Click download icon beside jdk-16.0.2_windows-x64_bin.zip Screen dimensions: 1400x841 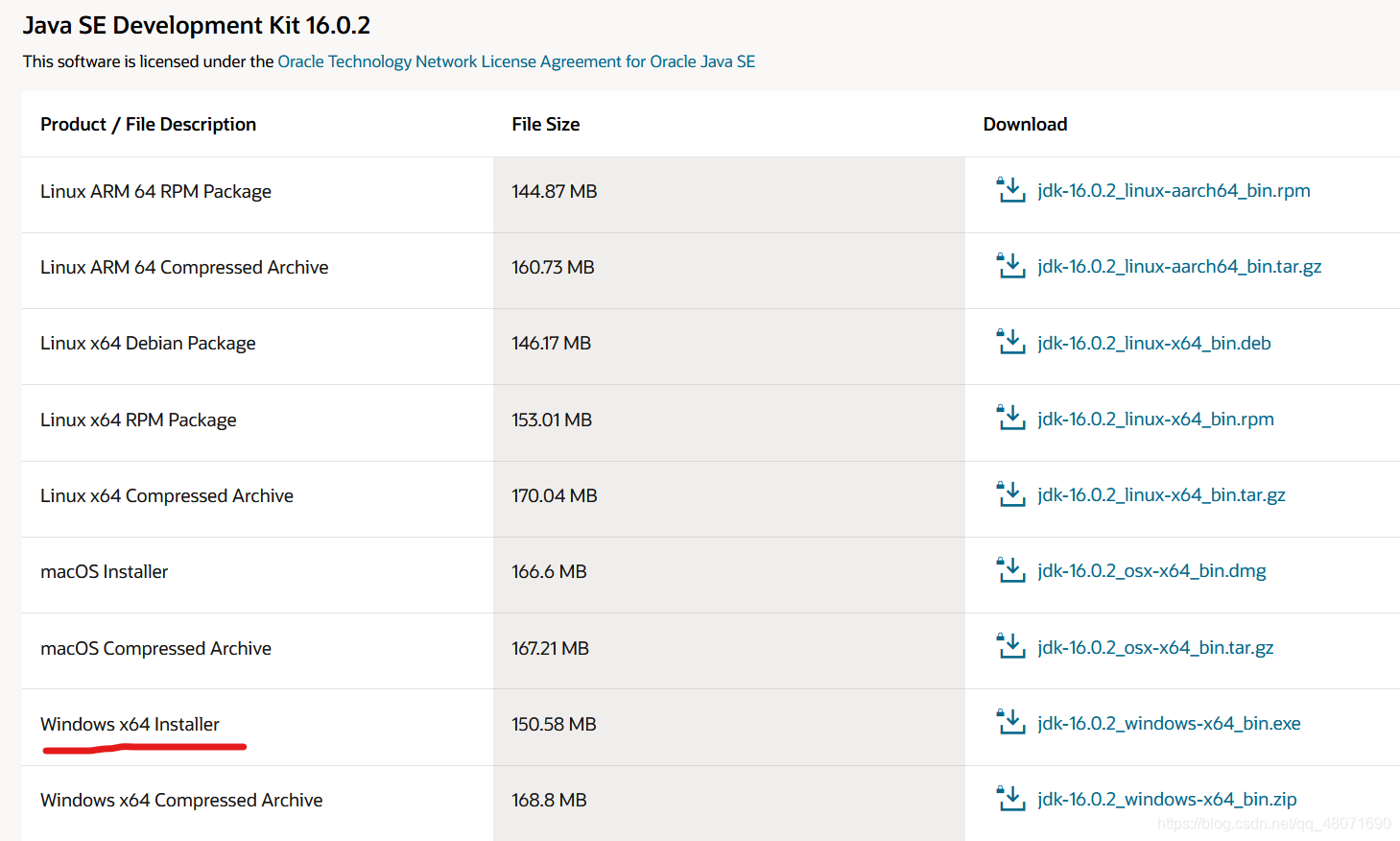pos(1010,799)
